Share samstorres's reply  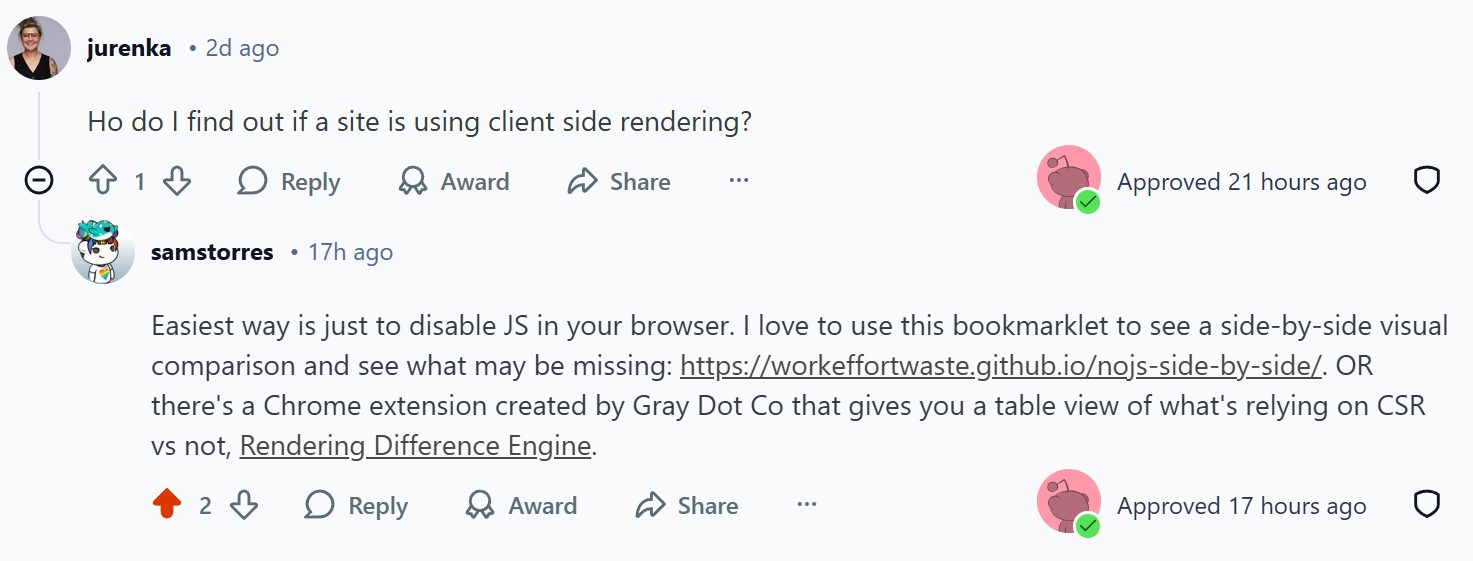tap(687, 505)
